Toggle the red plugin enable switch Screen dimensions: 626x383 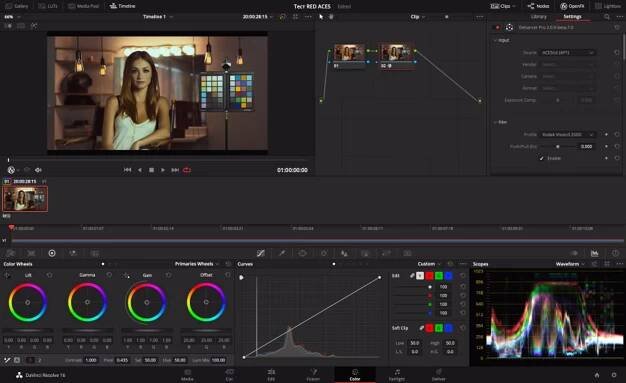pyautogui.click(x=497, y=28)
